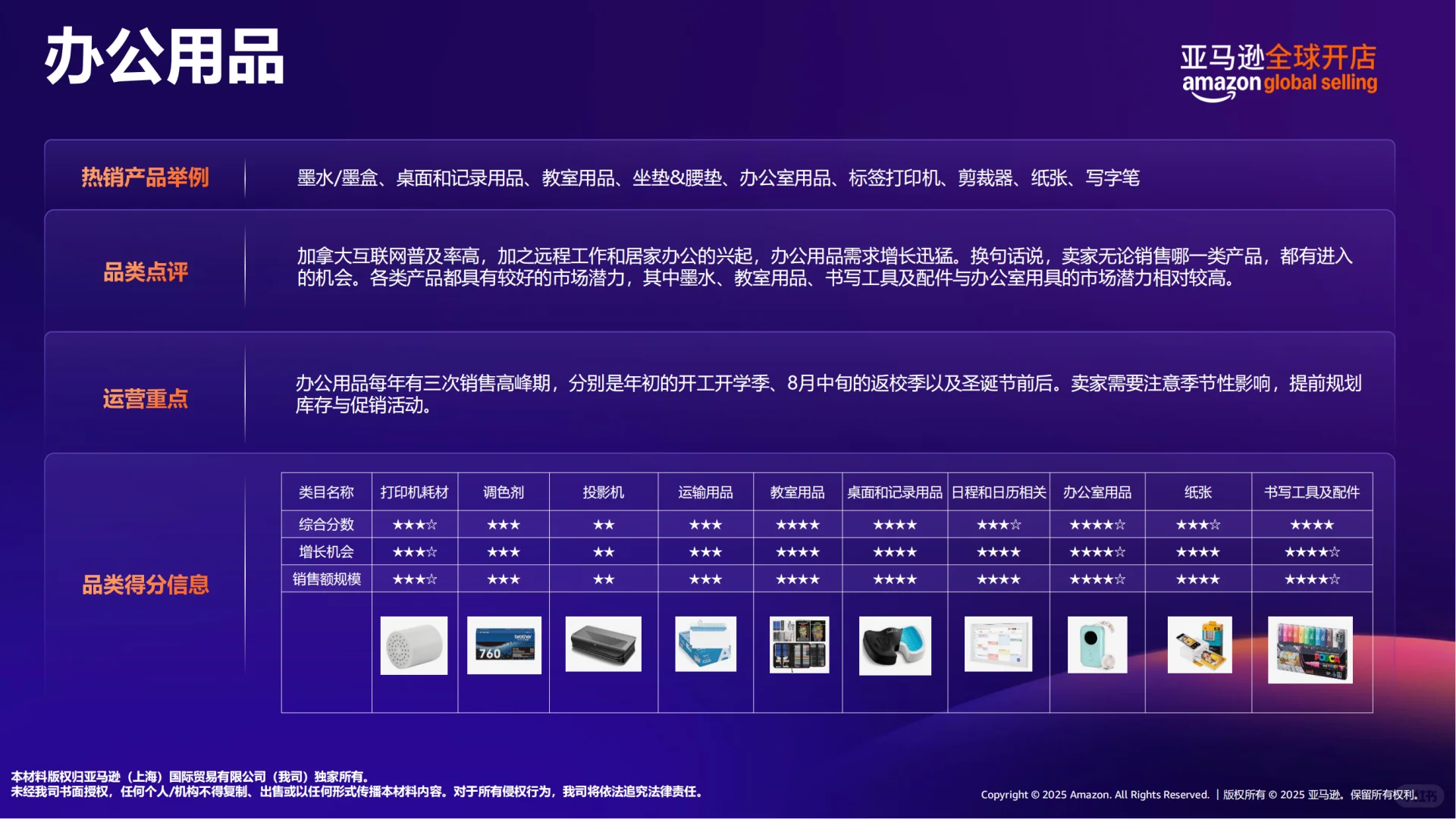The height and width of the screenshot is (819, 1456).
Task: Open the classroom supplies product image
Action: (797, 645)
